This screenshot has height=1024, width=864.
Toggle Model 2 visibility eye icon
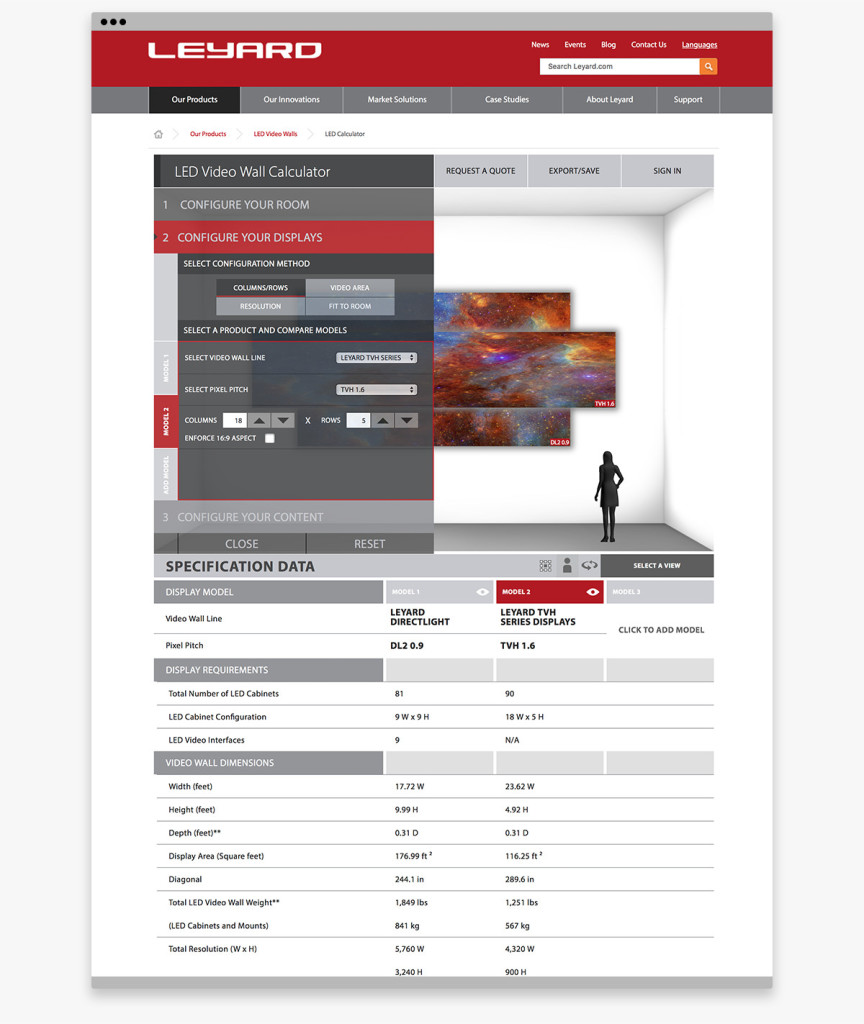(592, 592)
